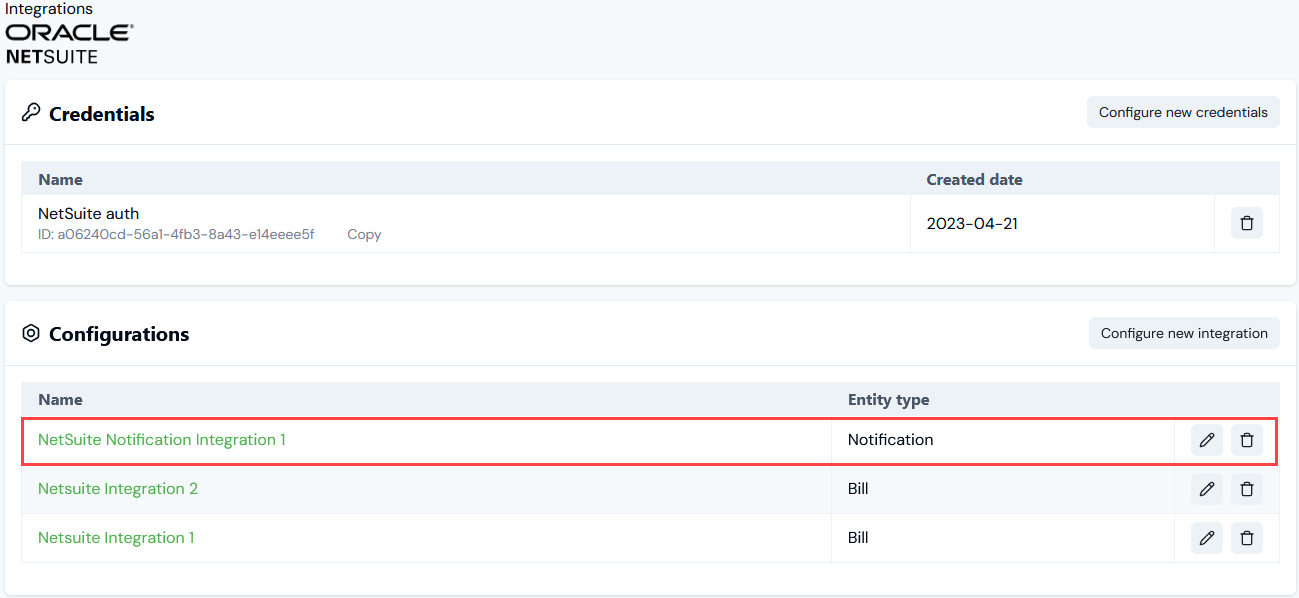This screenshot has height=598, width=1299.
Task: Click Bill entity for Netsuite Integration 2
Action: tap(858, 489)
